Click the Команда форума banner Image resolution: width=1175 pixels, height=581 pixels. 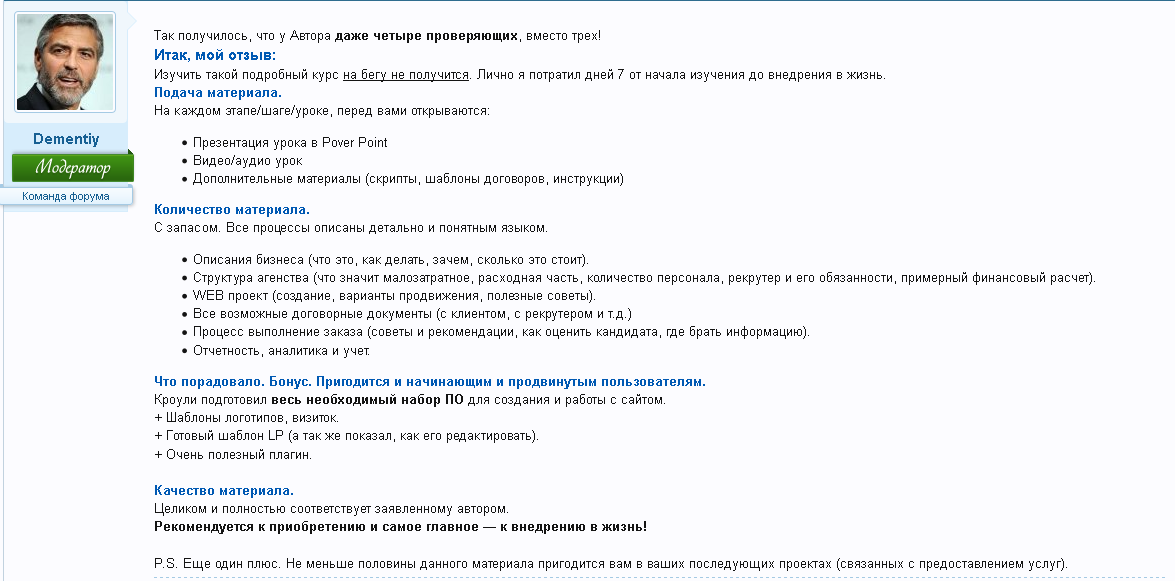(x=66, y=196)
